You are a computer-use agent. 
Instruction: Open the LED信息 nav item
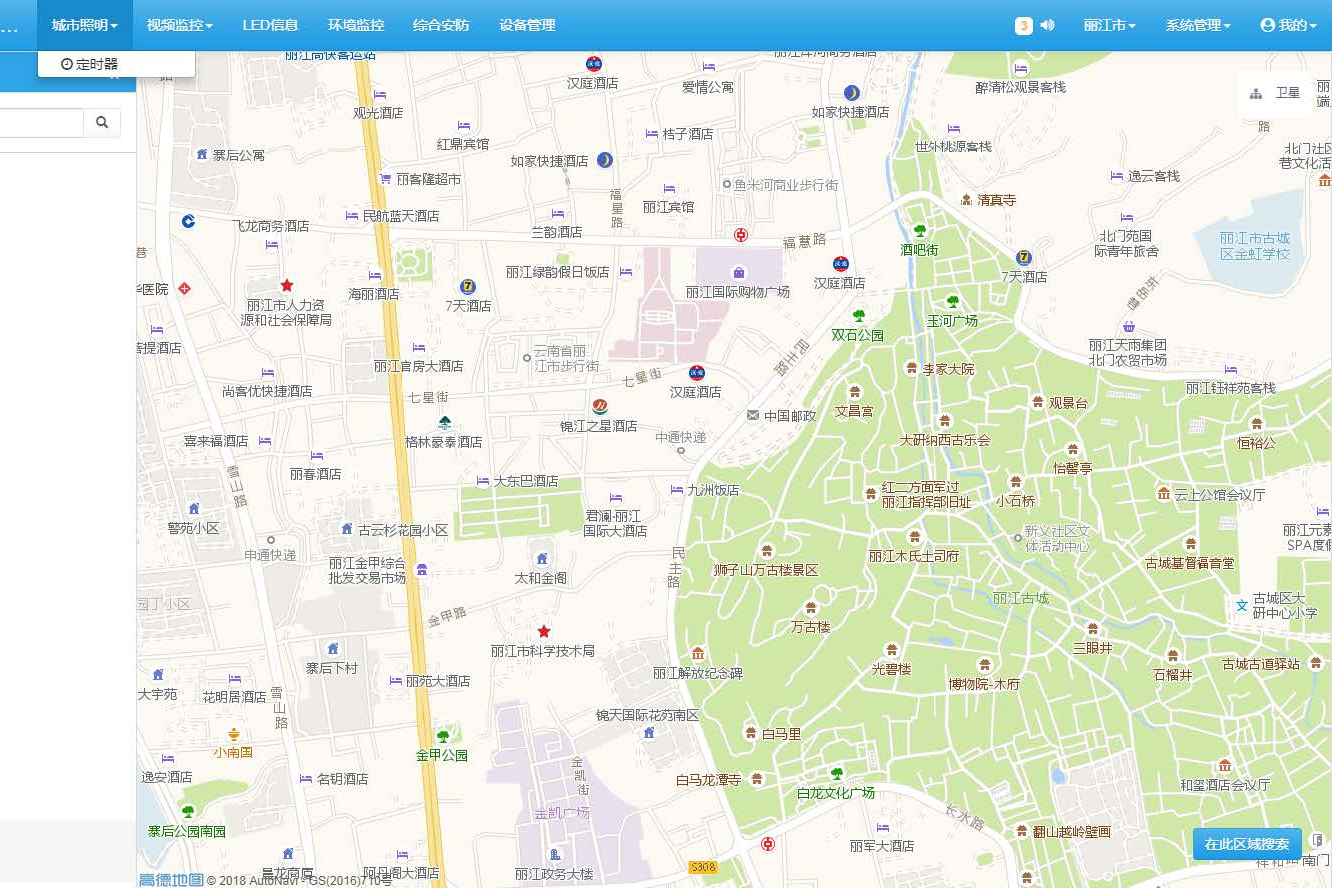pos(270,25)
